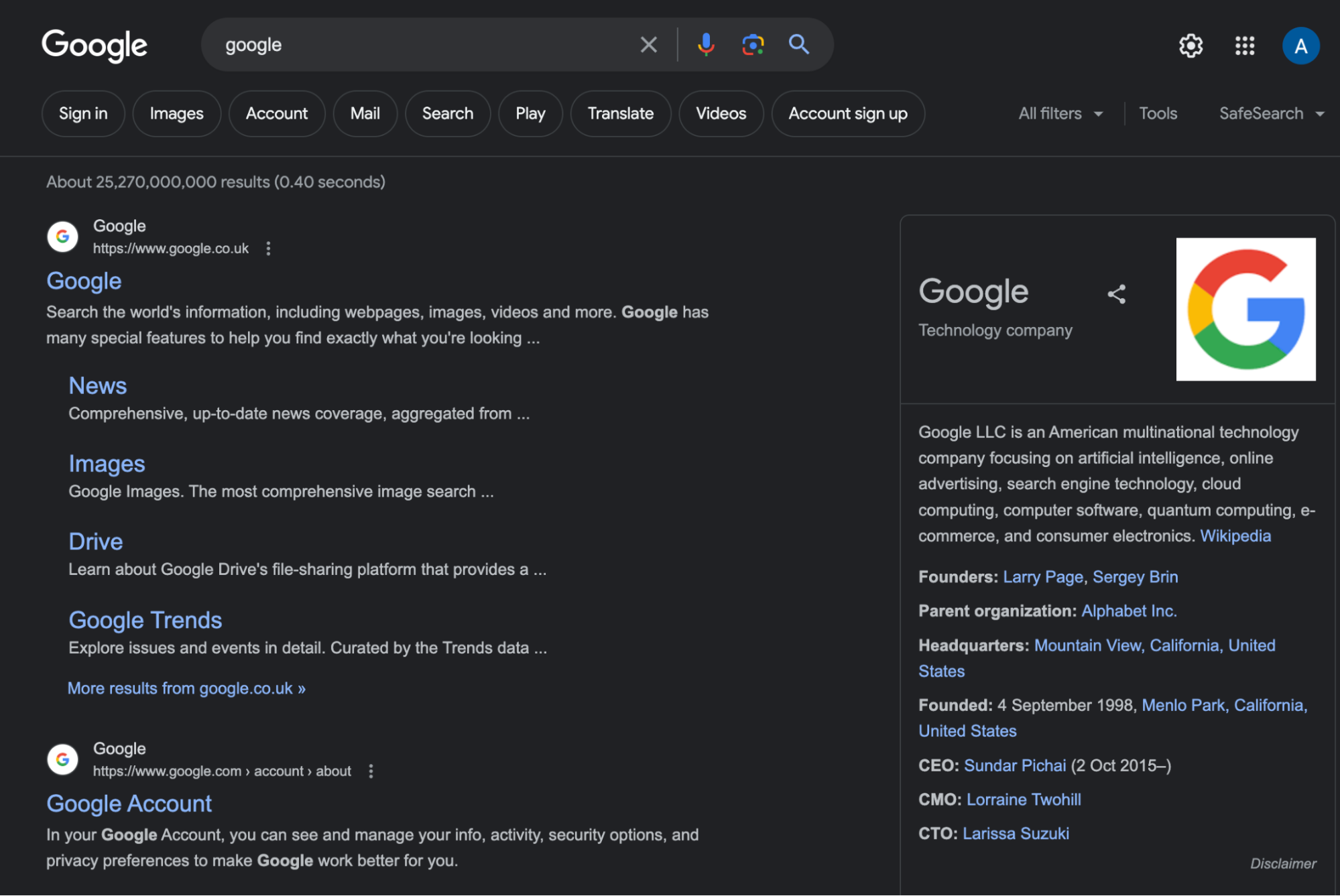The image size is (1340, 896).
Task: Select the Translate filter chip
Action: 620,114
